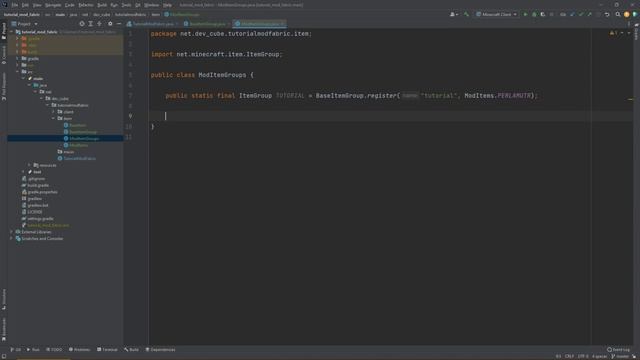
Task: Click the master git branch widget
Action: pos(621,356)
